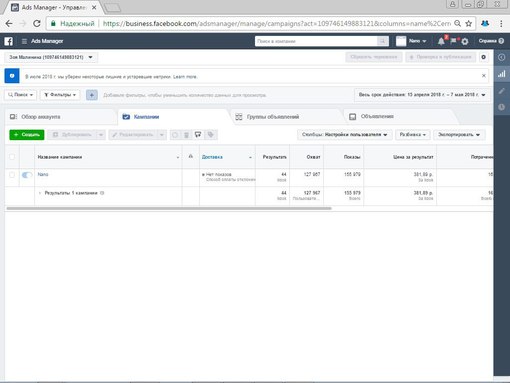Click the Ads Manager browser tab
Image resolution: width=510 pixels, height=383 pixels.
coord(53,7)
